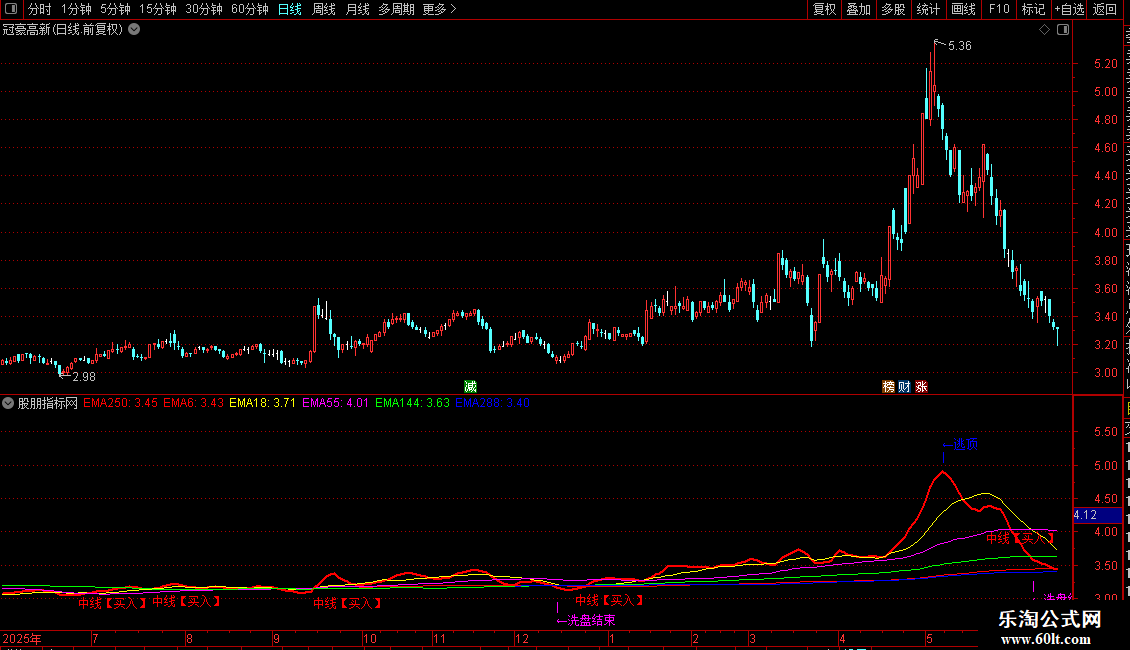Click the EMA55: 4.01 value label
This screenshot has width=1130, height=650.
(x=335, y=403)
